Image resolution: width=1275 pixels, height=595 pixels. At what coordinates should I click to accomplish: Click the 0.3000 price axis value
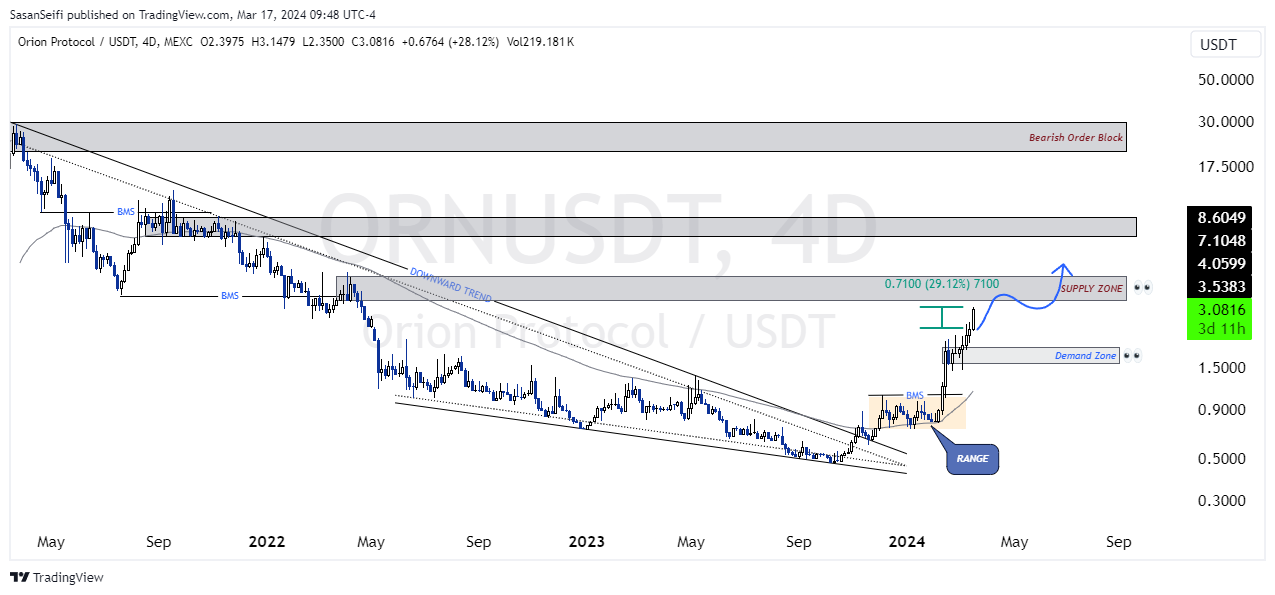point(1221,500)
